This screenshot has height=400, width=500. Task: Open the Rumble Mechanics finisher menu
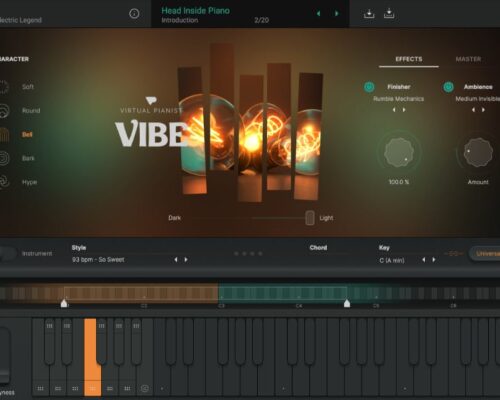(398, 99)
